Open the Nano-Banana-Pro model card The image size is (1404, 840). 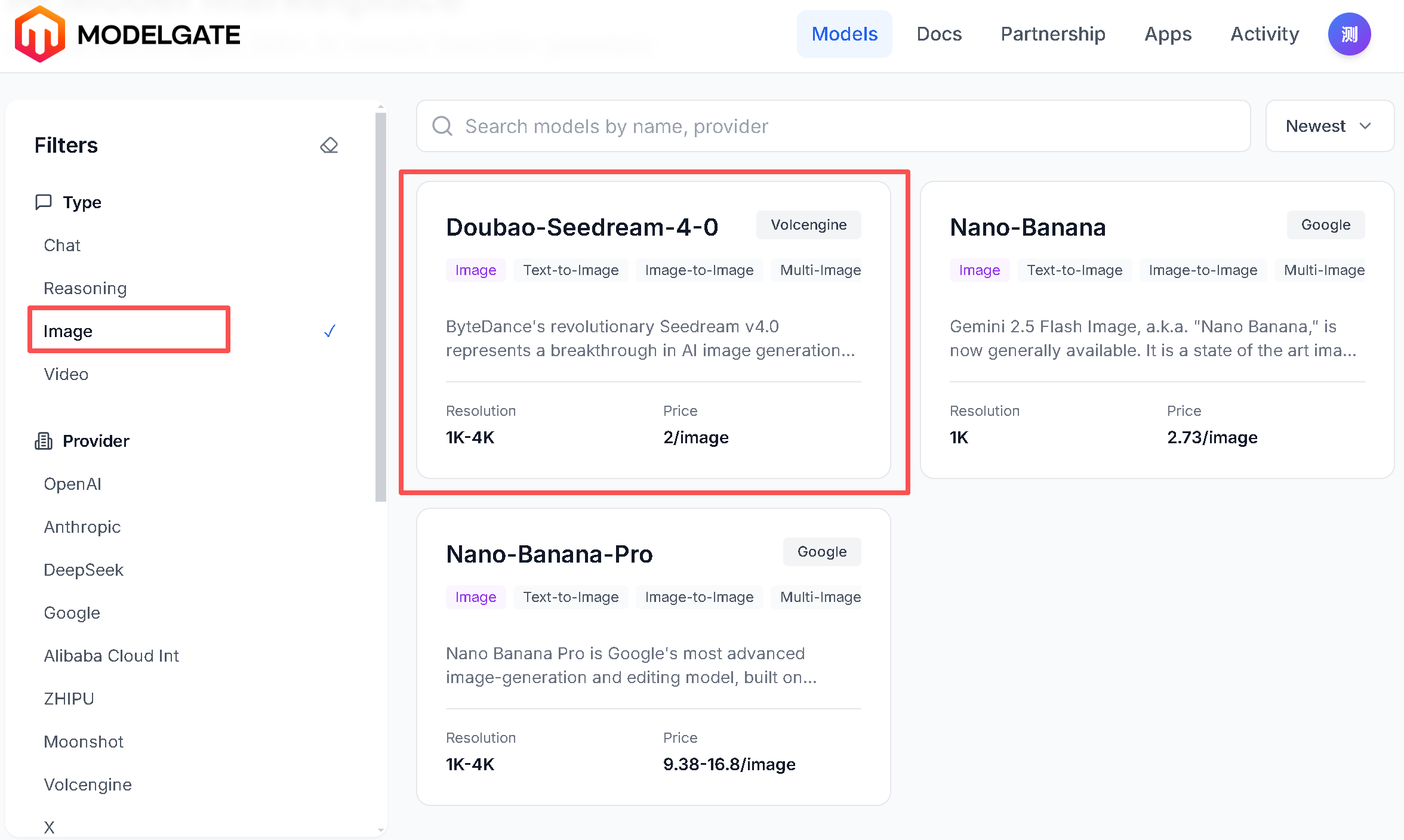click(x=549, y=554)
